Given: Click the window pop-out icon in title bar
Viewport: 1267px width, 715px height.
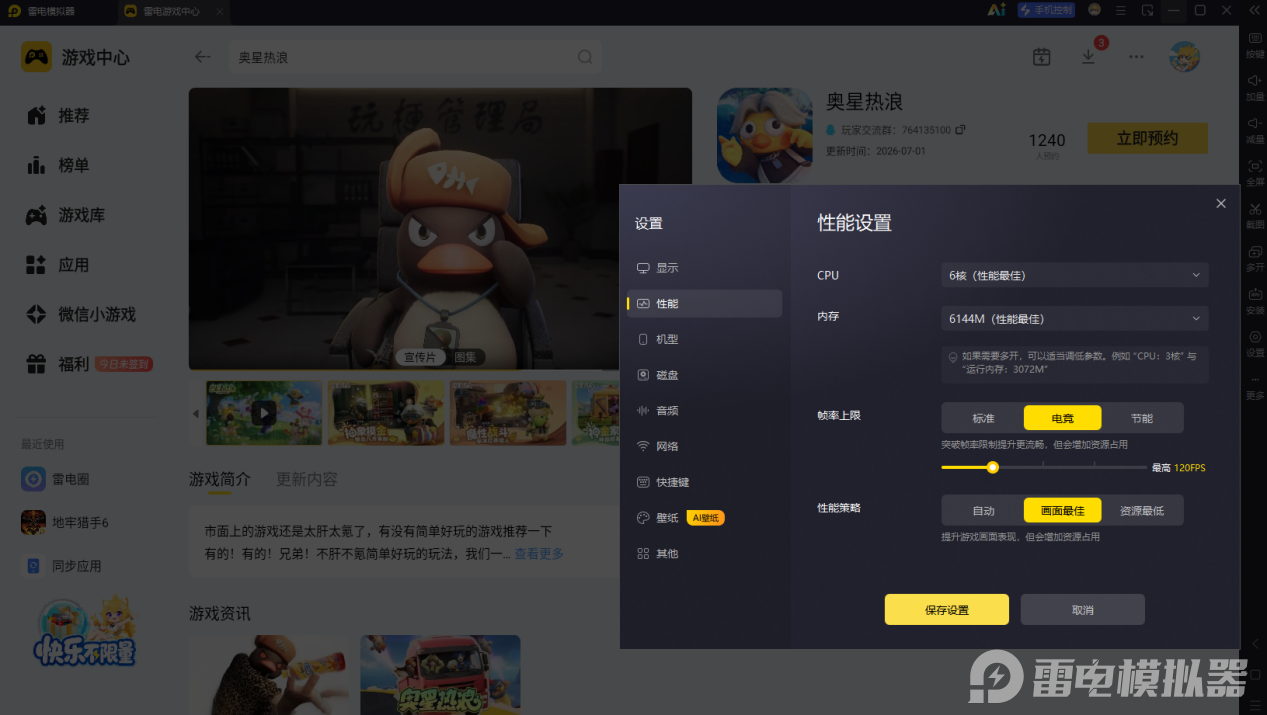Looking at the screenshot, I should coord(1148,10).
